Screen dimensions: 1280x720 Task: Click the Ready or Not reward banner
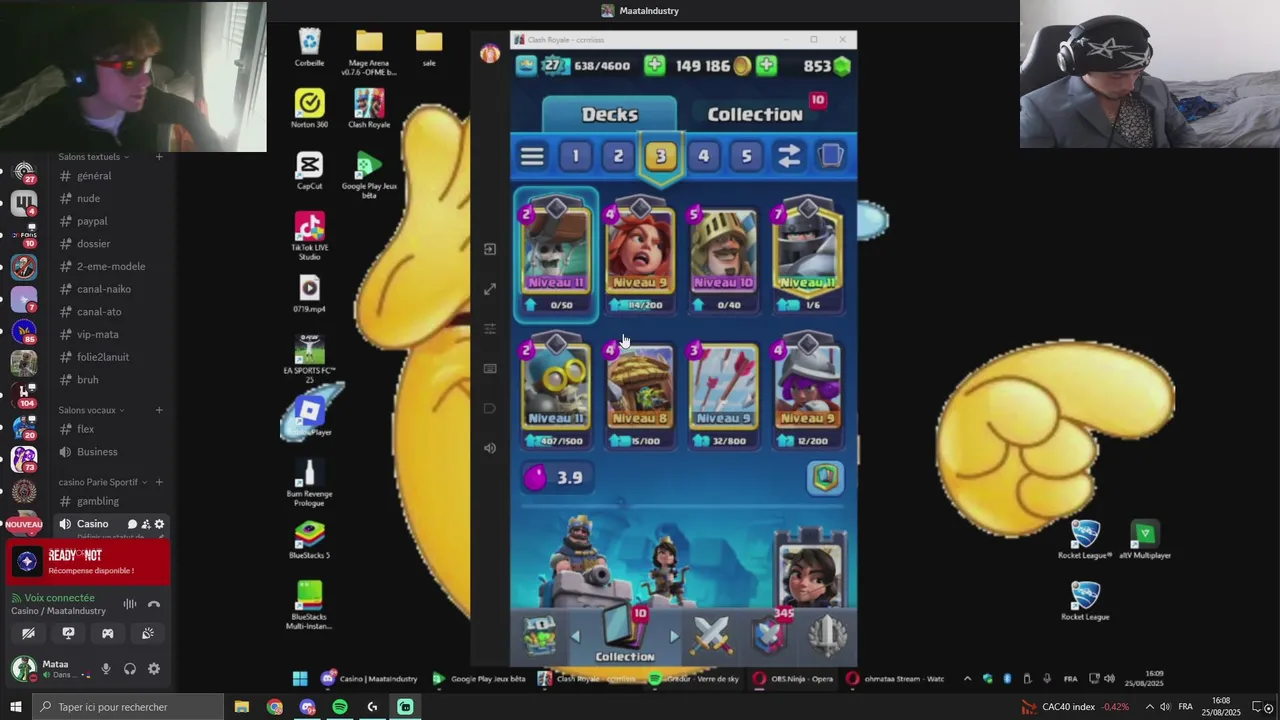88,562
